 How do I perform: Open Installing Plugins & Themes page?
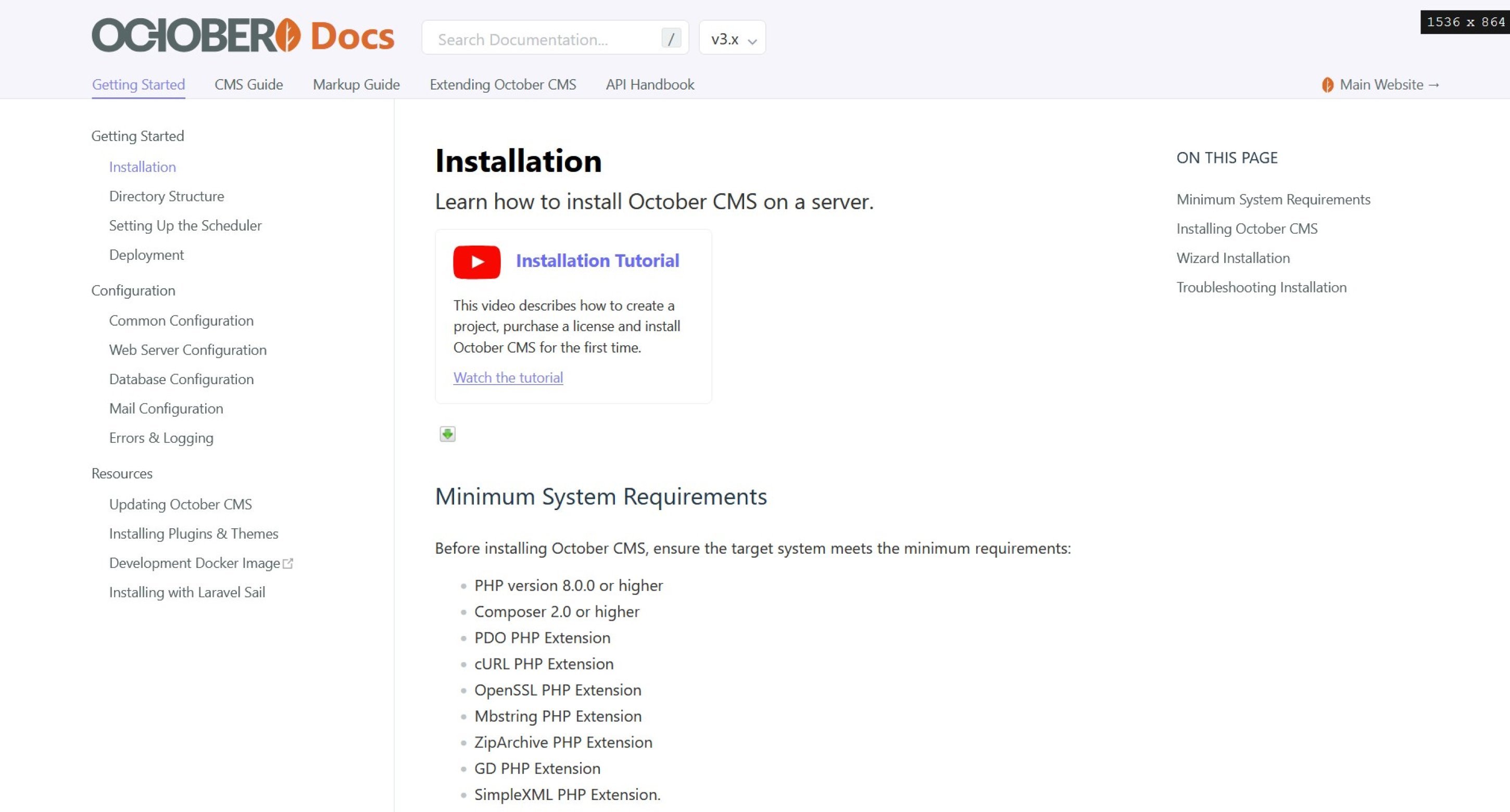(x=194, y=534)
